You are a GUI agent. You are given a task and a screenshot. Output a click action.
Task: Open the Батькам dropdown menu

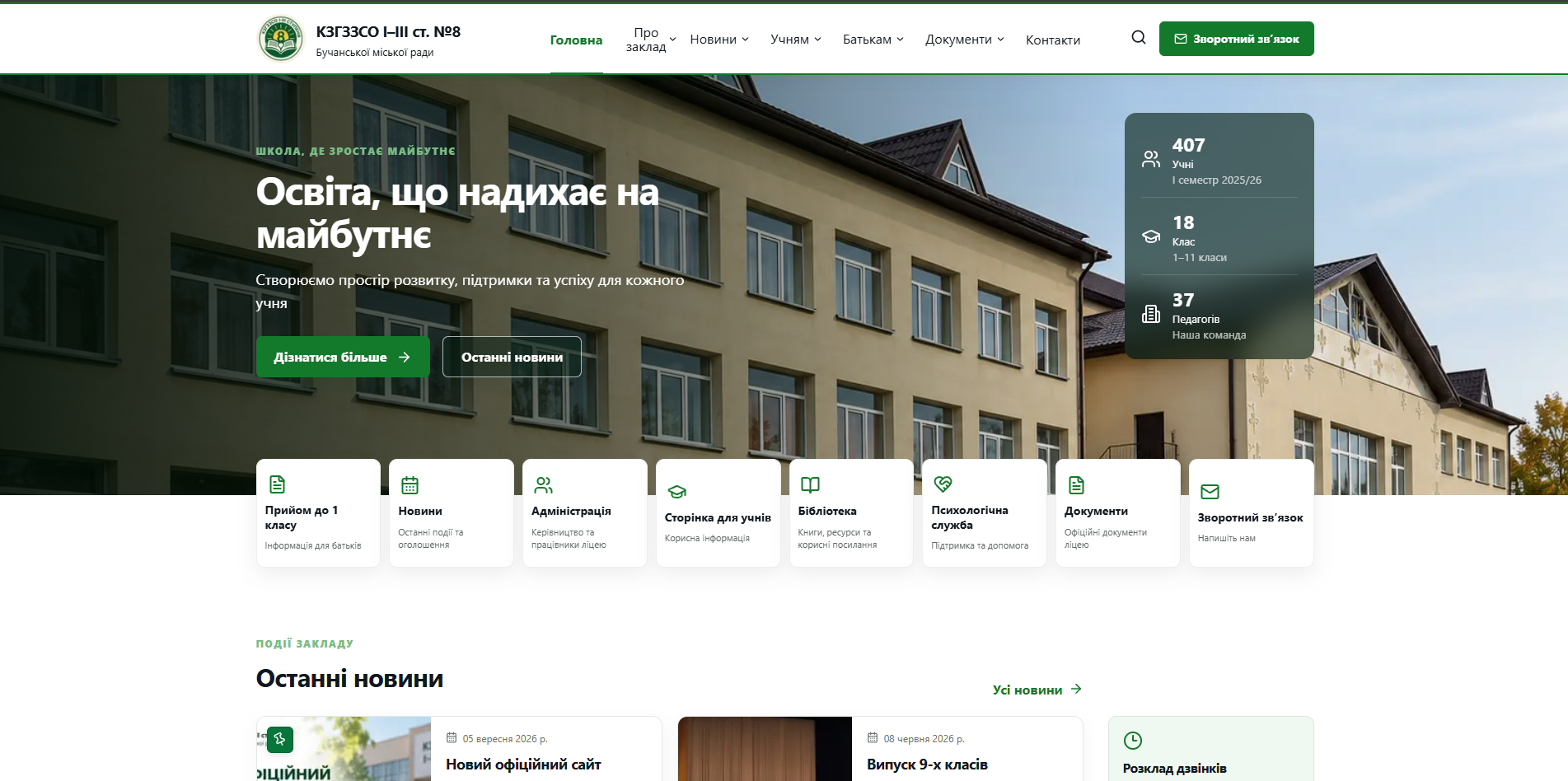[873, 40]
